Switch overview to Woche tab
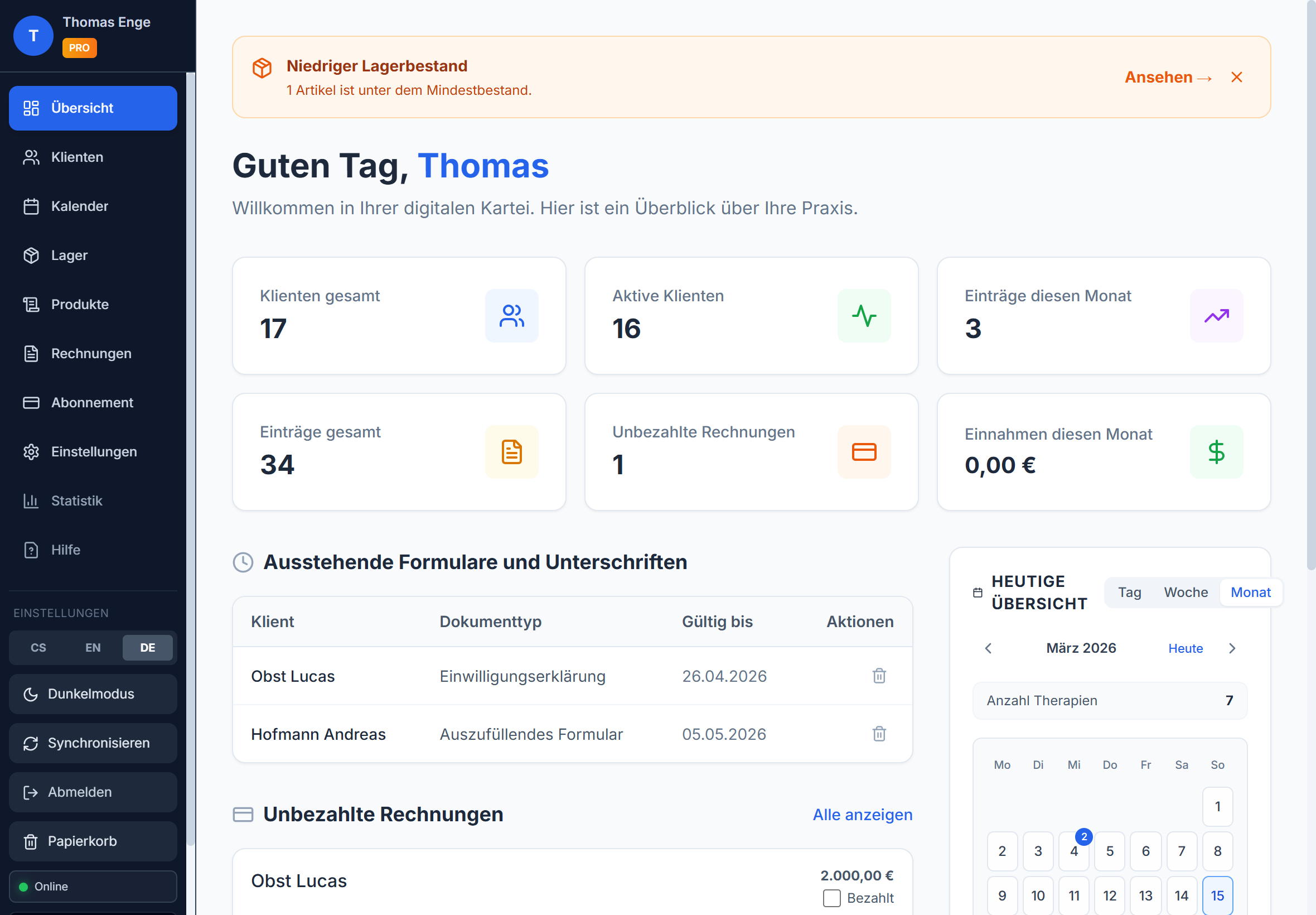This screenshot has width=1316, height=915. click(x=1186, y=592)
